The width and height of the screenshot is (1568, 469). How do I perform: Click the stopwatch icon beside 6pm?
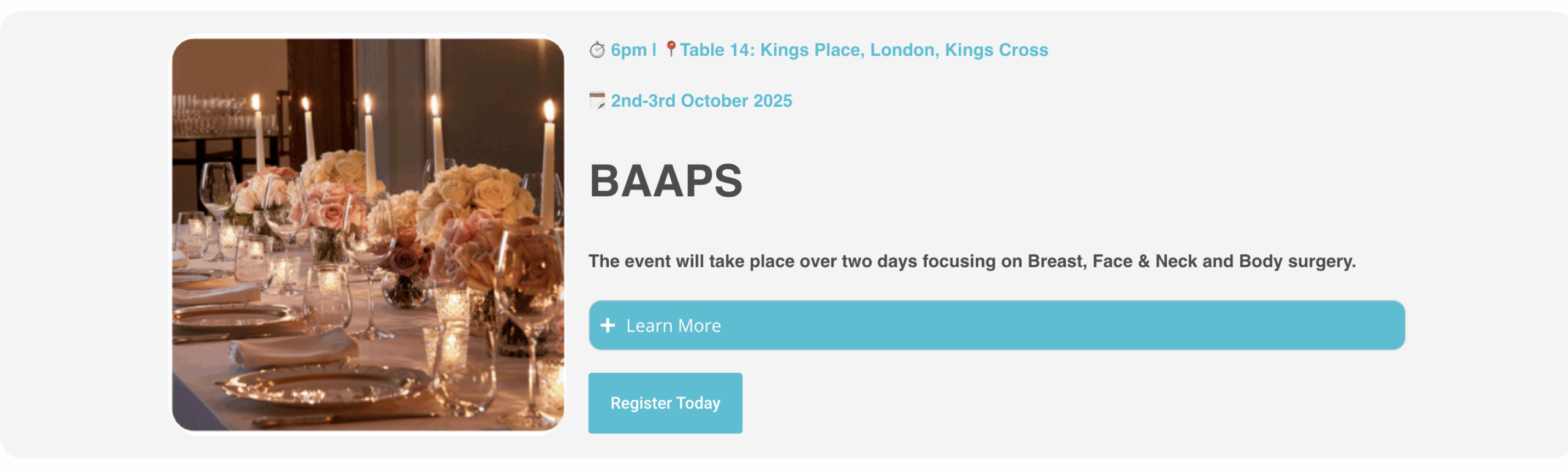tap(597, 50)
